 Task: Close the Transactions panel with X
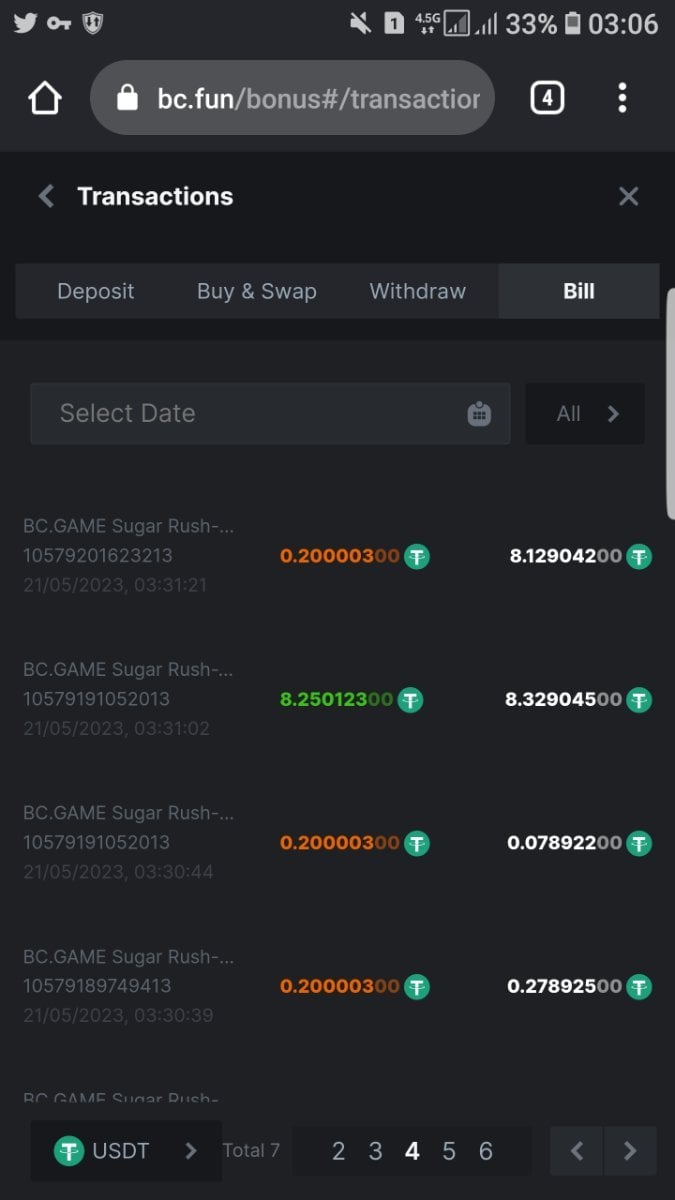tap(628, 196)
